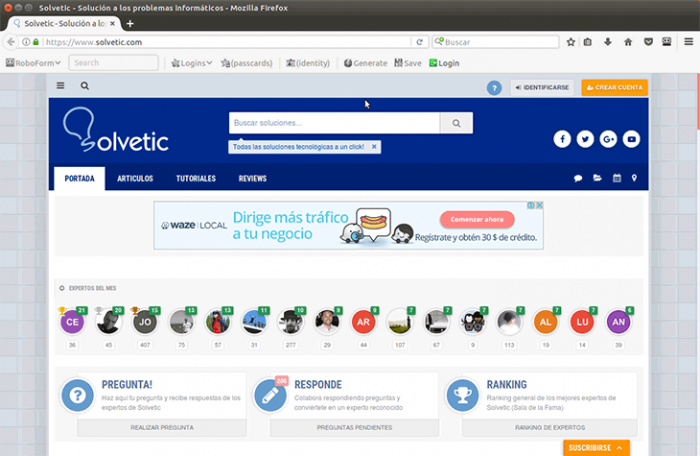Open Firefox downloads arrow
Screen dimensions: 700x456
point(608,42)
